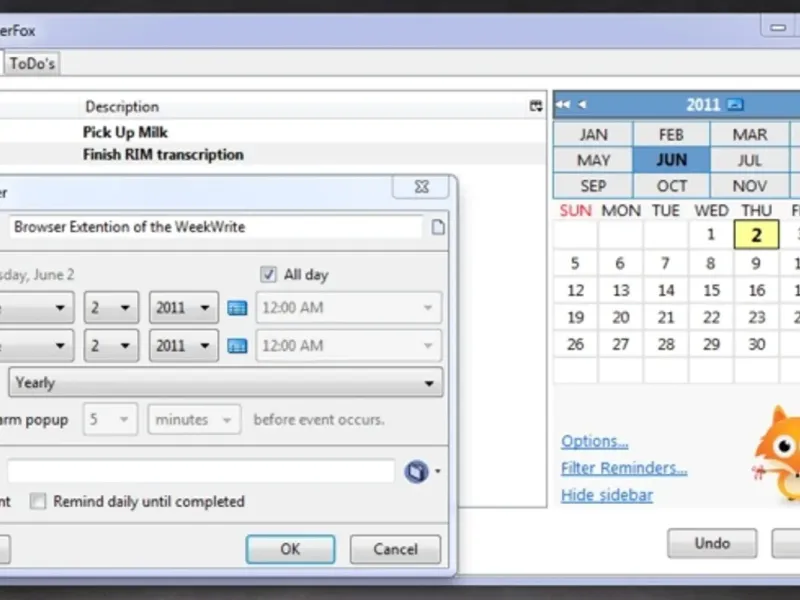Open the end date calendar picker icon
Image resolution: width=800 pixels, height=600 pixels.
tap(237, 346)
